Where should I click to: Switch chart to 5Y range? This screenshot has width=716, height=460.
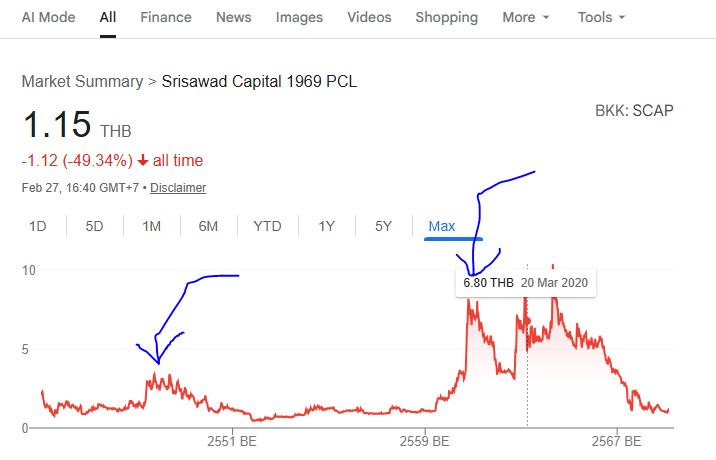tap(383, 226)
